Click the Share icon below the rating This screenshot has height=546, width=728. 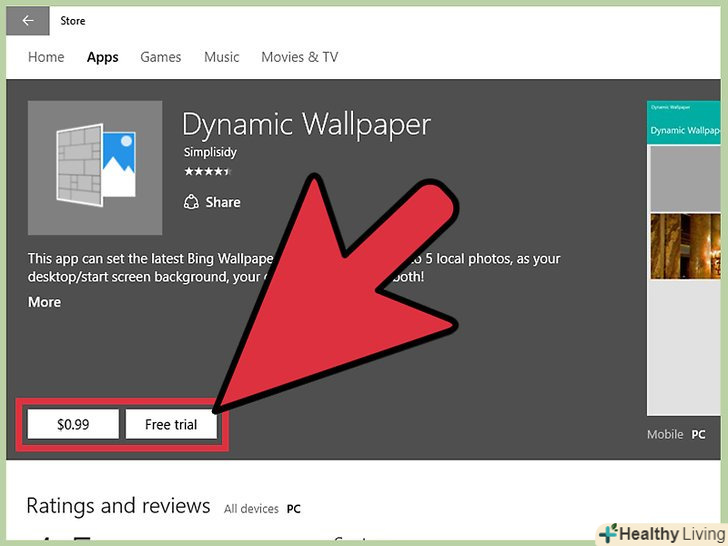pos(192,202)
